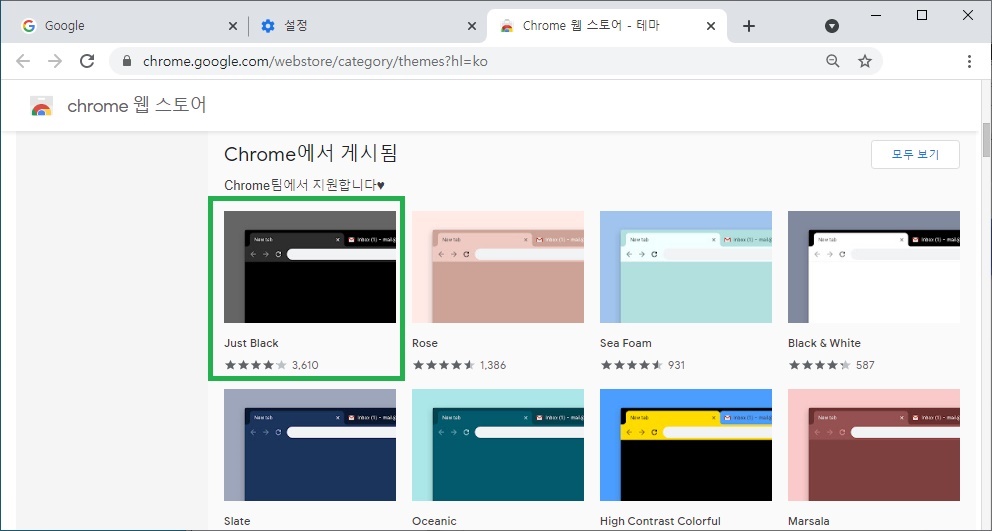
Task: Close the 설정 tab
Action: coord(472,26)
